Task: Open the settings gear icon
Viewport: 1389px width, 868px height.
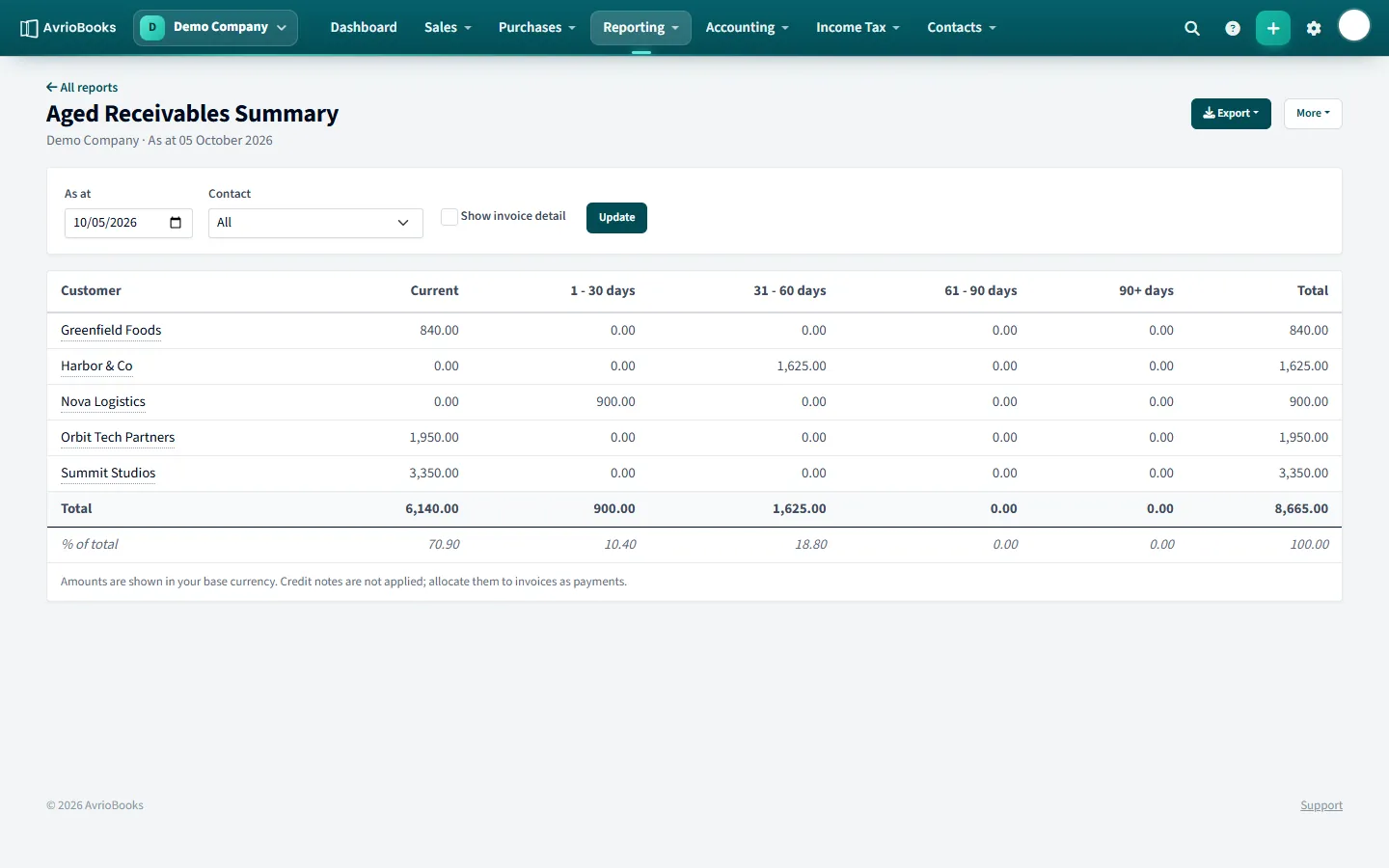Action: point(1314,28)
